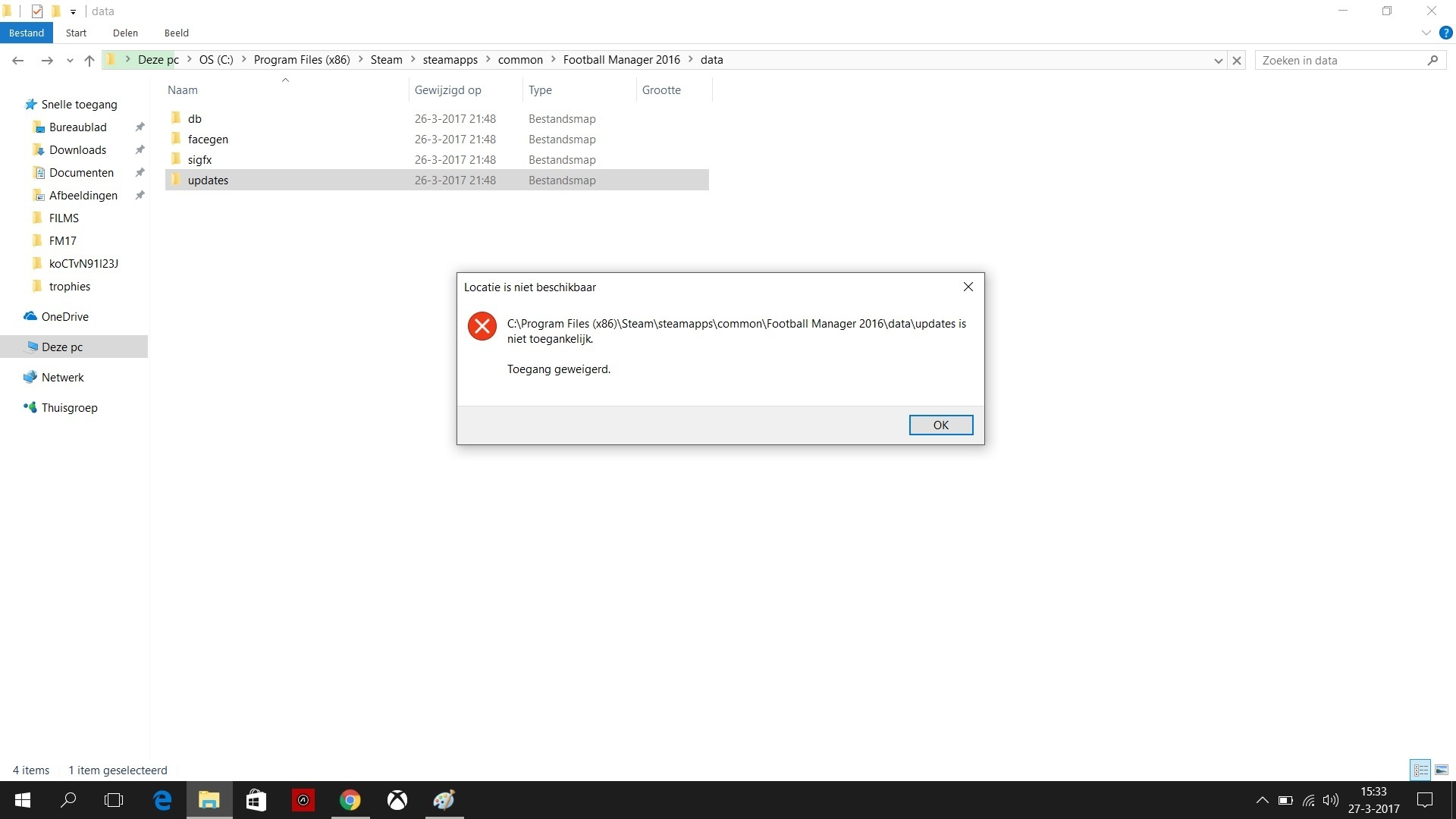Switch to details view icon
Screen dimensions: 1456x819
tap(1420, 770)
